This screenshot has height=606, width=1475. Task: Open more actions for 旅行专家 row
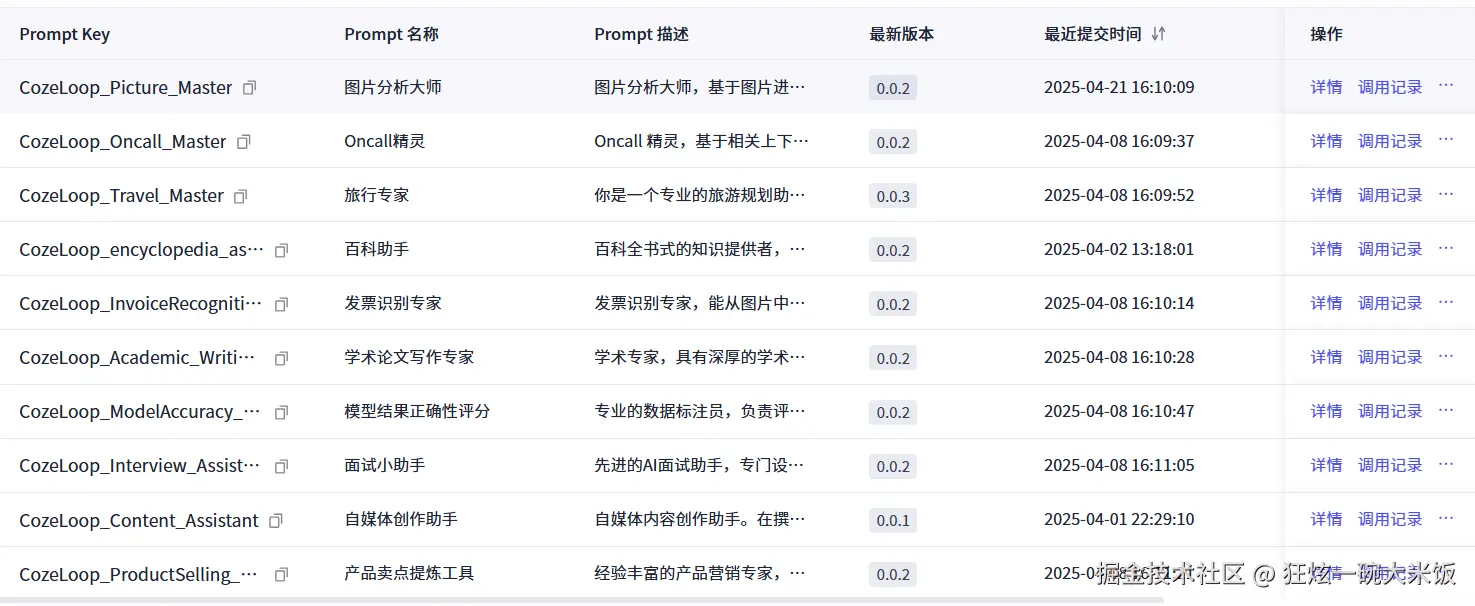click(1446, 194)
